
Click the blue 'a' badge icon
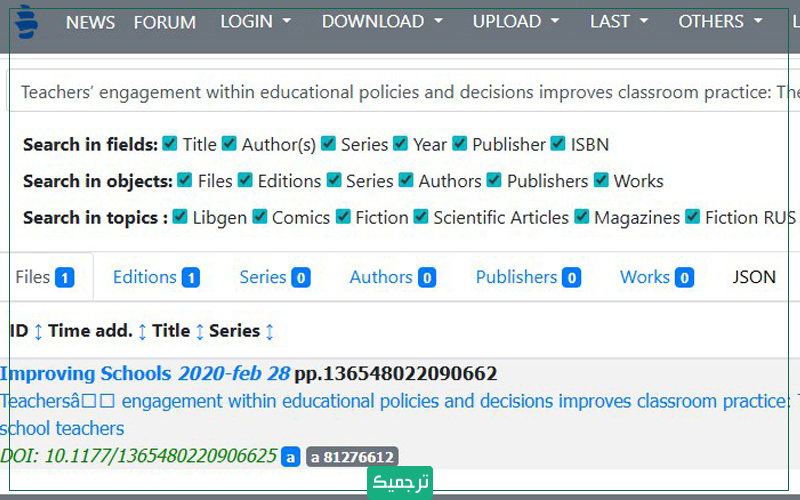[290, 457]
